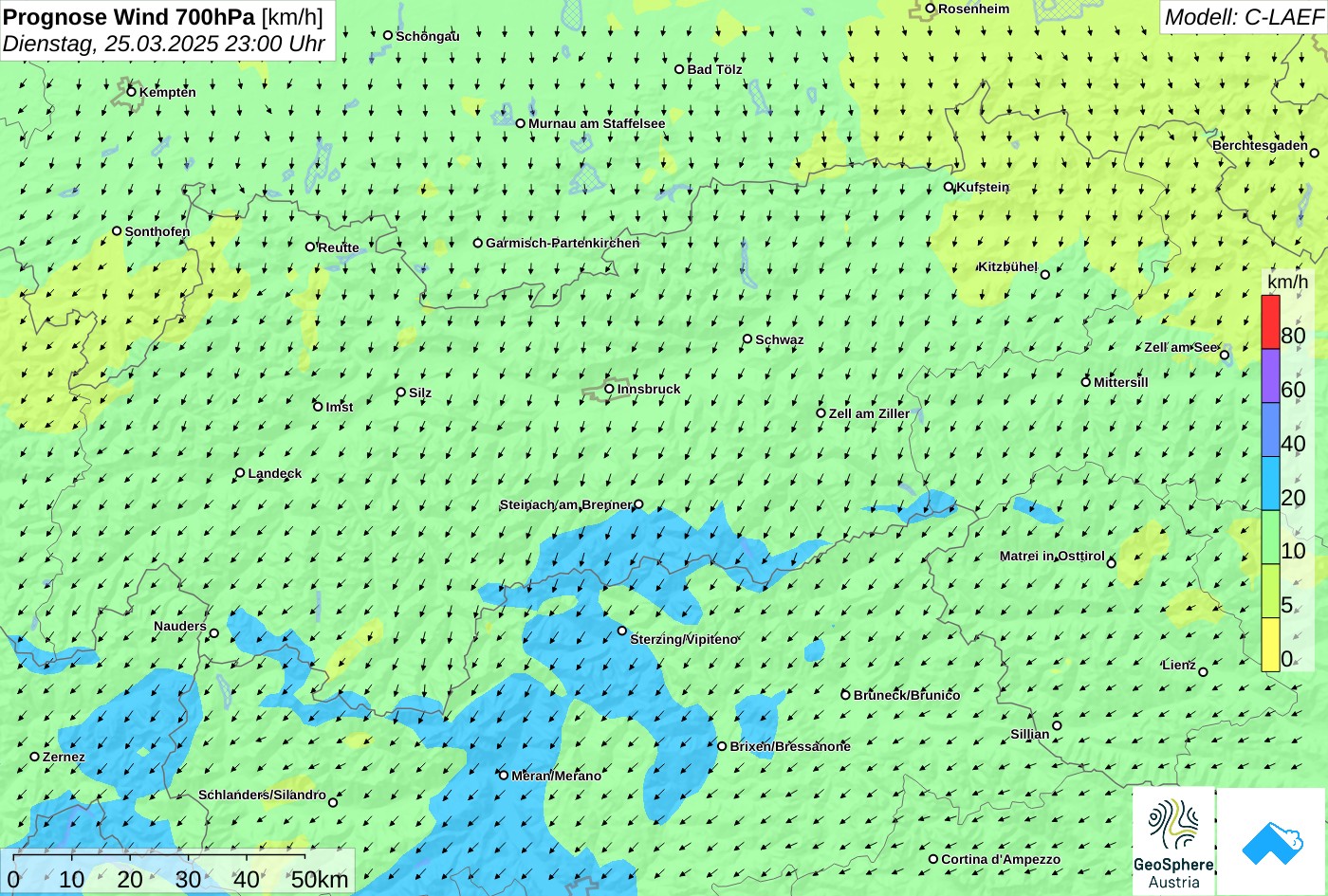This screenshot has width=1328, height=896.
Task: Click the Sillian marker circle
Action: click(1057, 726)
